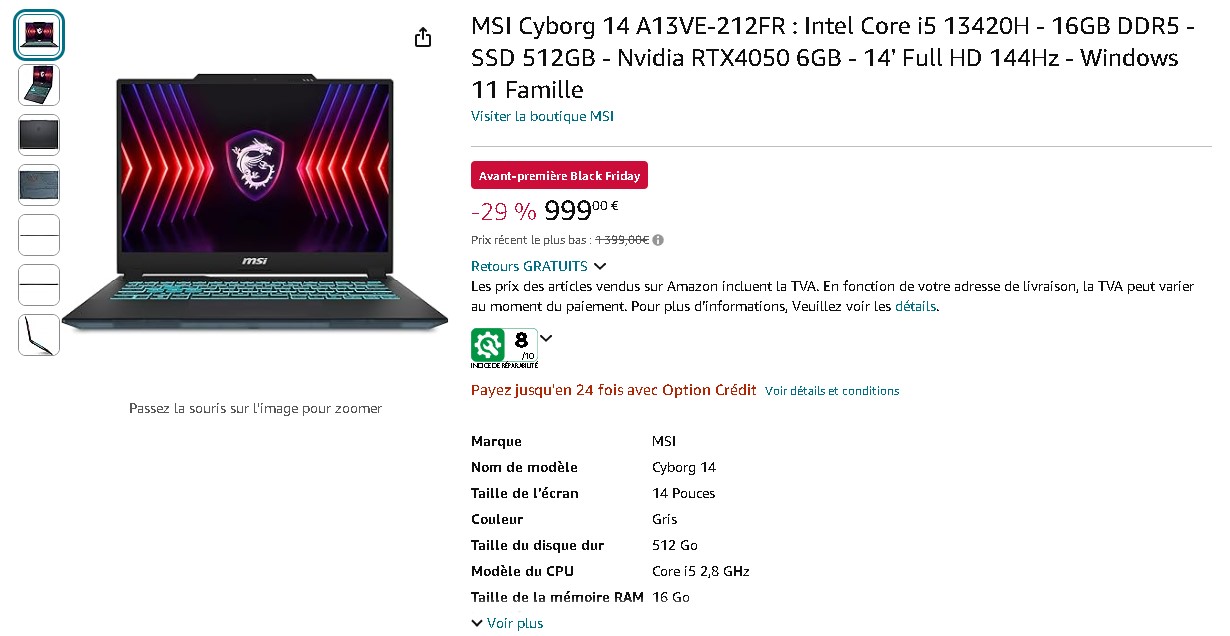Select the third thumbnail showing laptop lid
1230x636 pixels.
[39, 135]
